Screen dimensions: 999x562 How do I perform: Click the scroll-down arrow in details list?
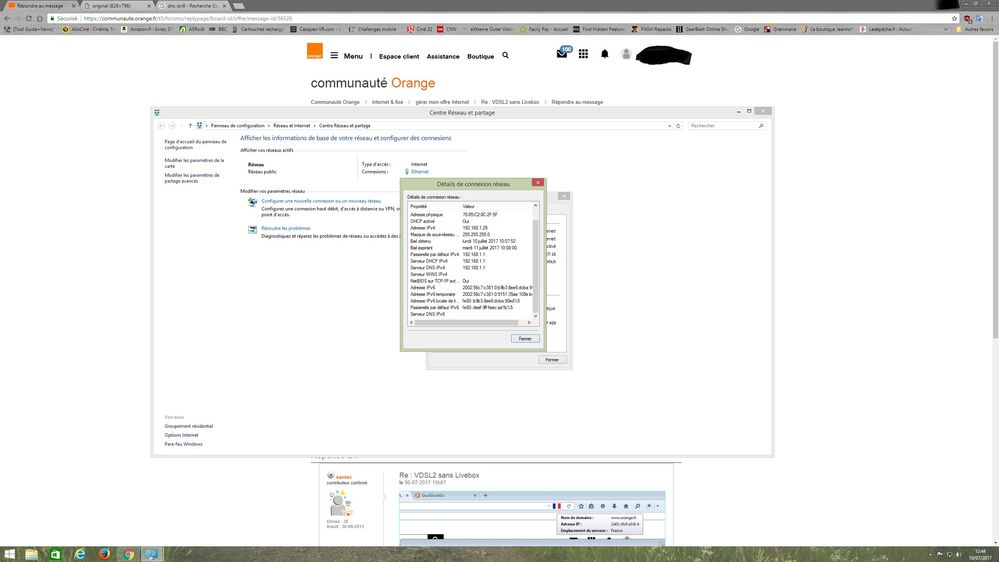click(535, 315)
